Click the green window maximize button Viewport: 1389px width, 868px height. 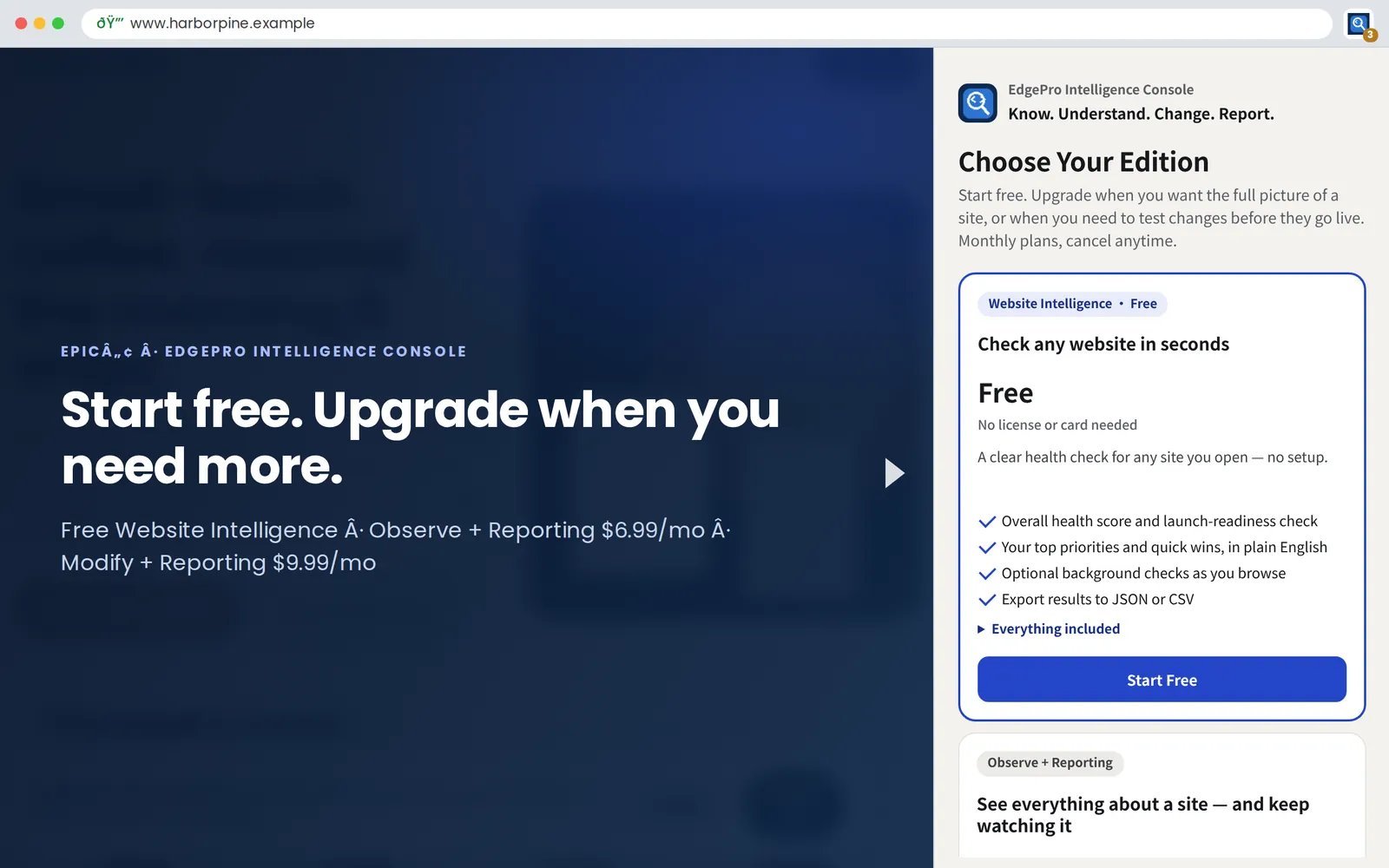(x=58, y=23)
